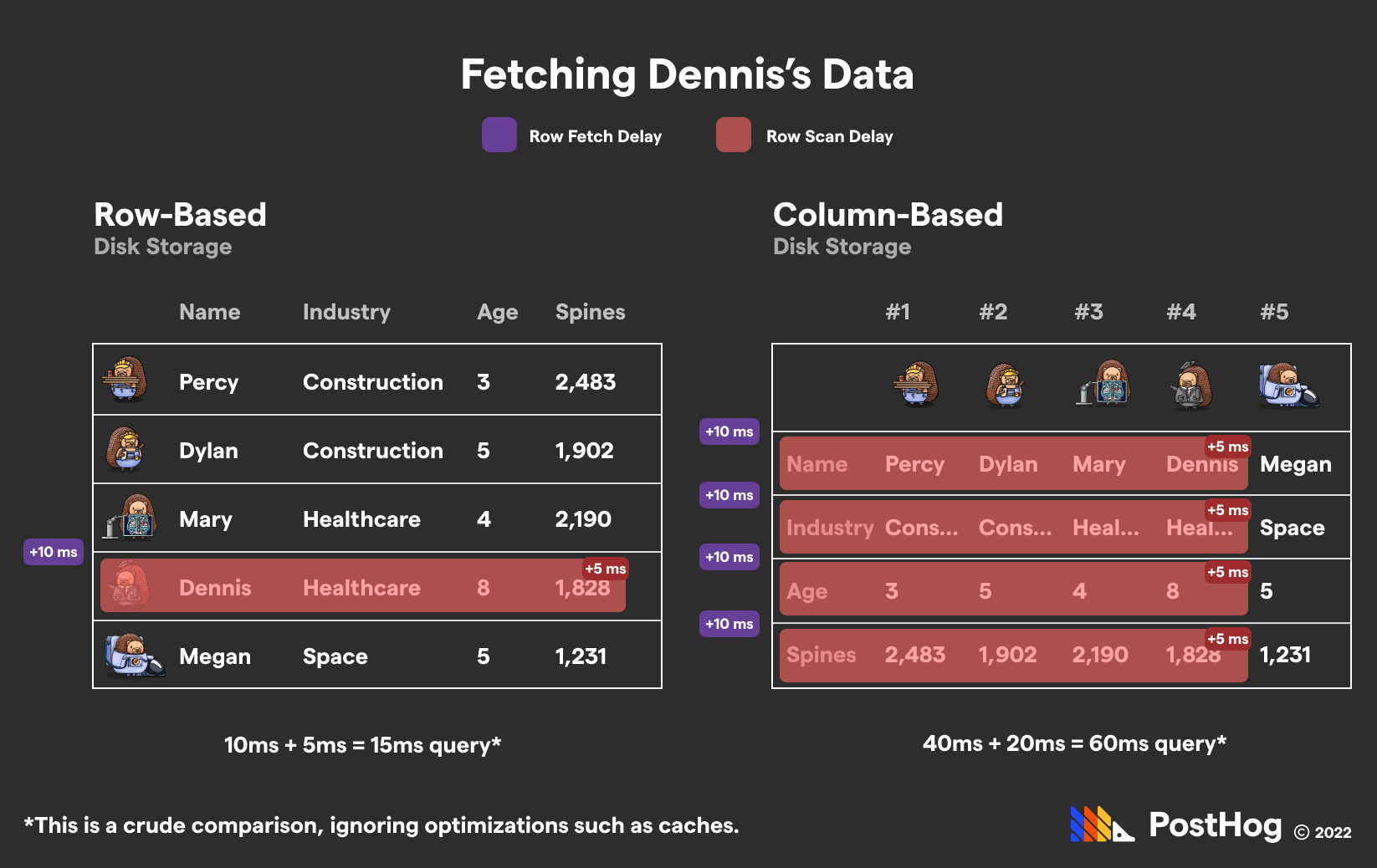Click the column #3 x-ray hedgehog avatar
The height and width of the screenshot is (868, 1377).
tap(1104, 384)
